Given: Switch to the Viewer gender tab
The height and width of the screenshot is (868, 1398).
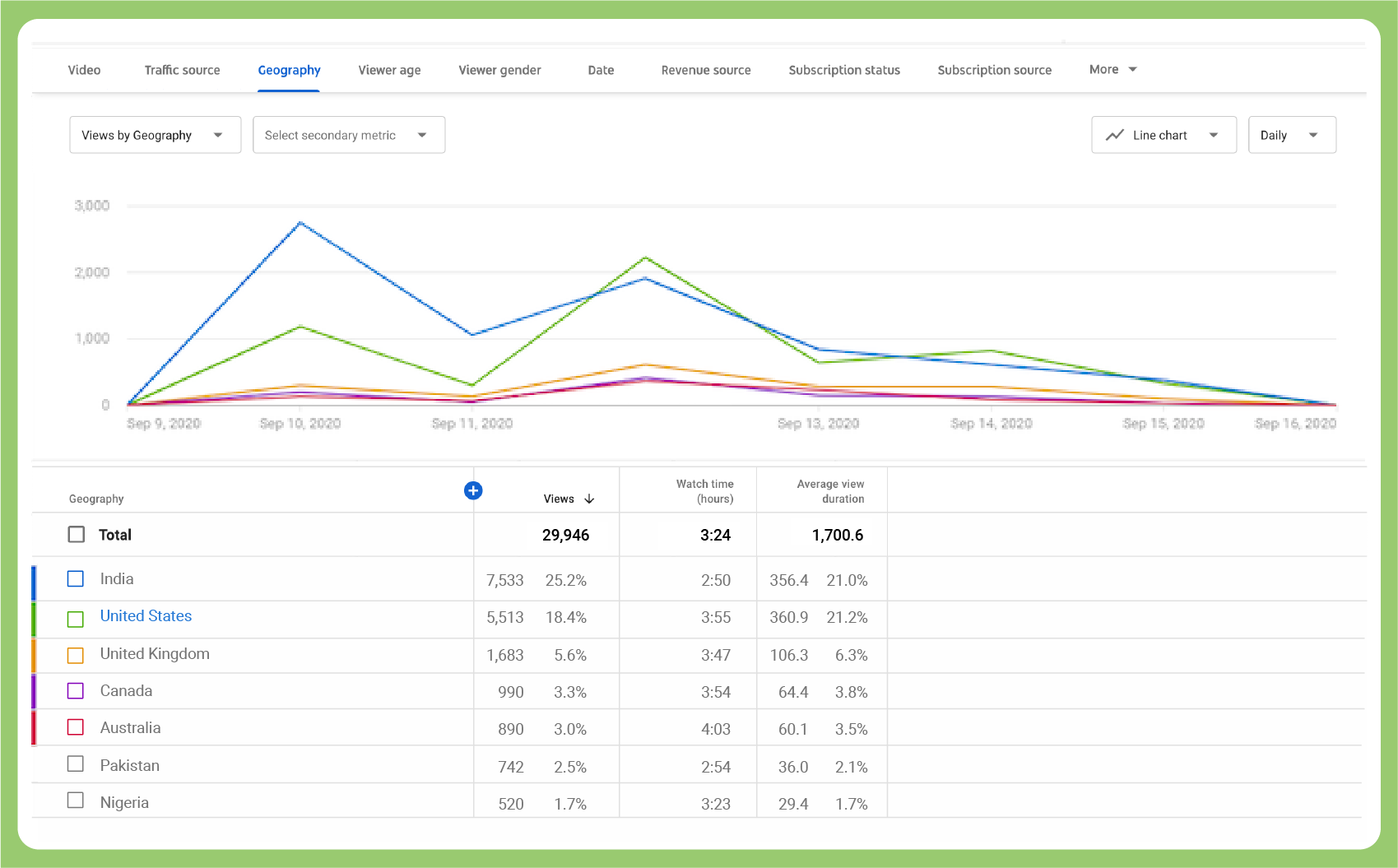Looking at the screenshot, I should pyautogui.click(x=499, y=70).
